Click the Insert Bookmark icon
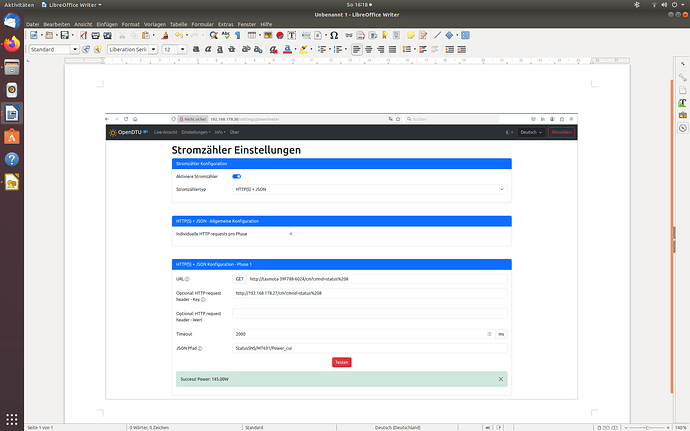Viewport: 690px width, 431px height. pyautogui.click(x=385, y=35)
